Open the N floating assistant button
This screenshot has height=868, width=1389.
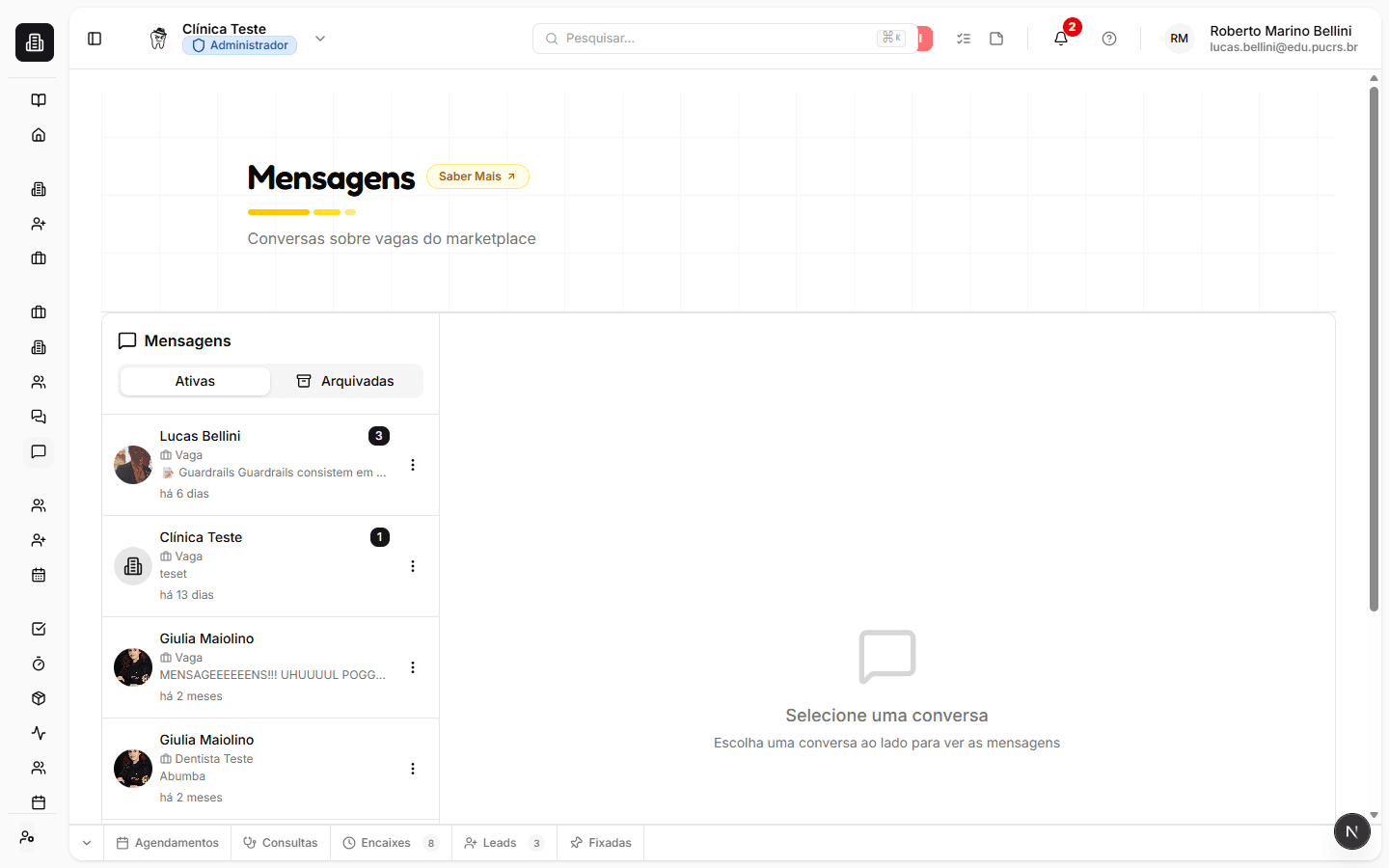(x=1351, y=831)
